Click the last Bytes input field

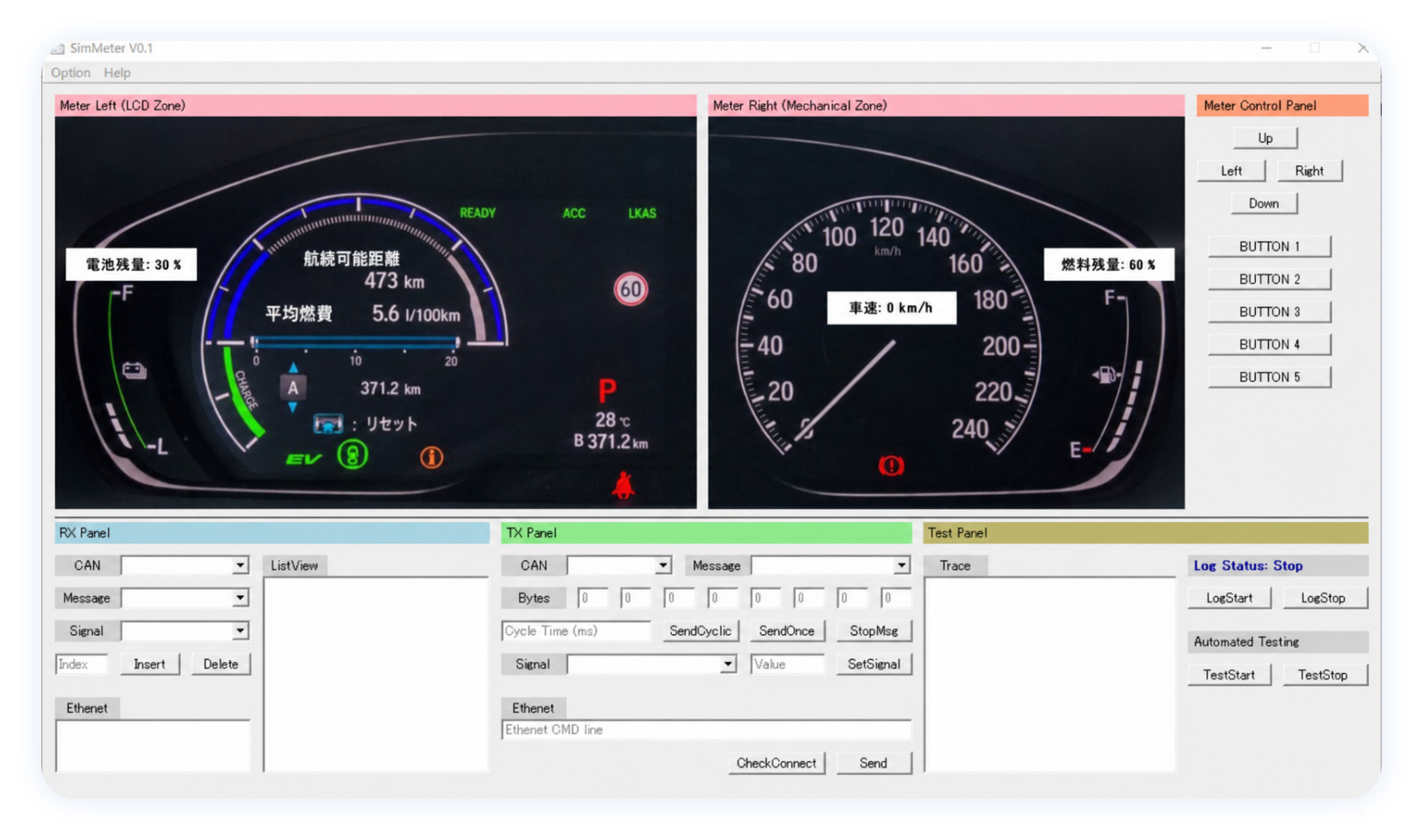(x=896, y=598)
